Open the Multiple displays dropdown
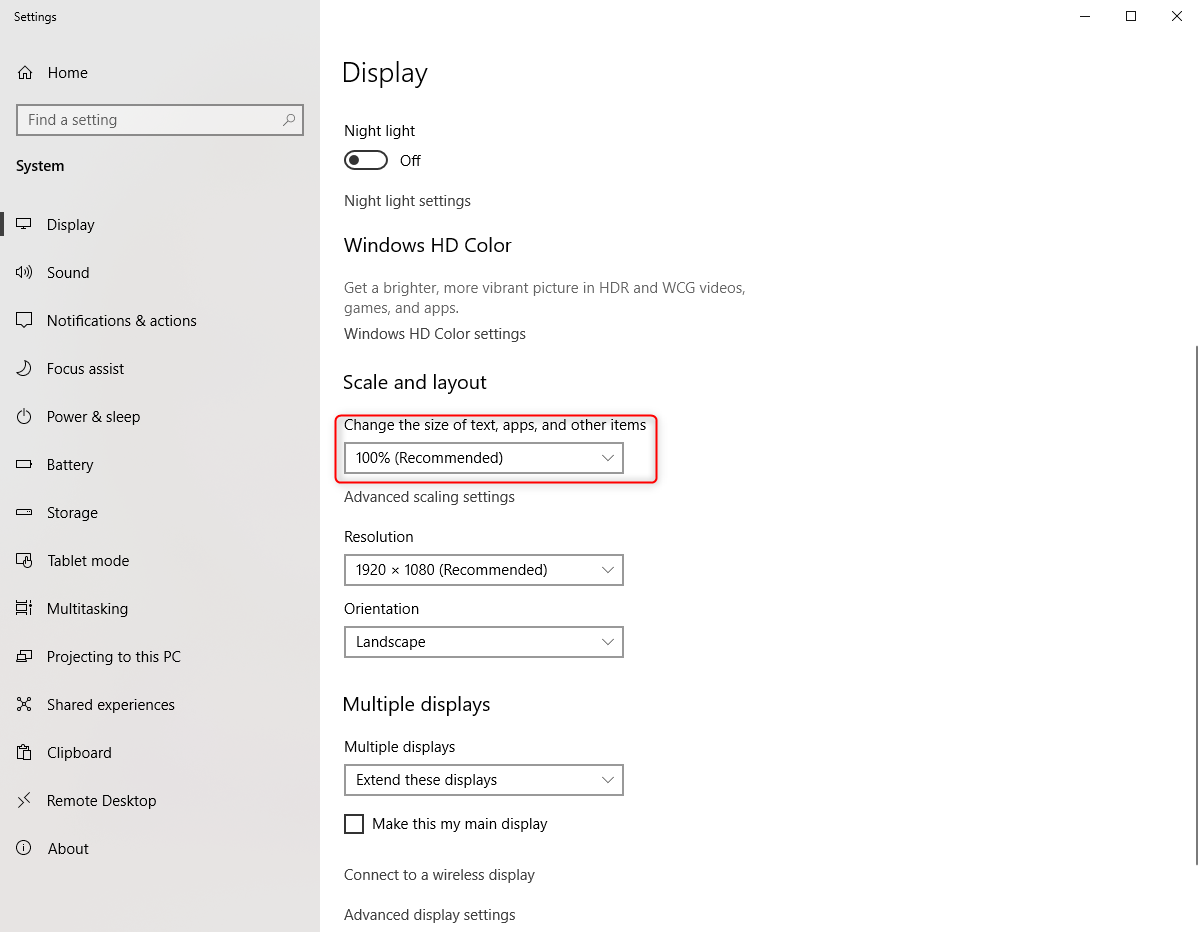The image size is (1200, 932). tap(483, 780)
